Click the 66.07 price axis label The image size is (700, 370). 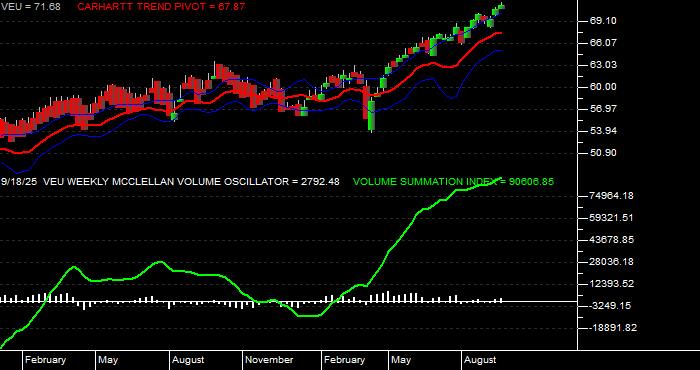coord(604,43)
